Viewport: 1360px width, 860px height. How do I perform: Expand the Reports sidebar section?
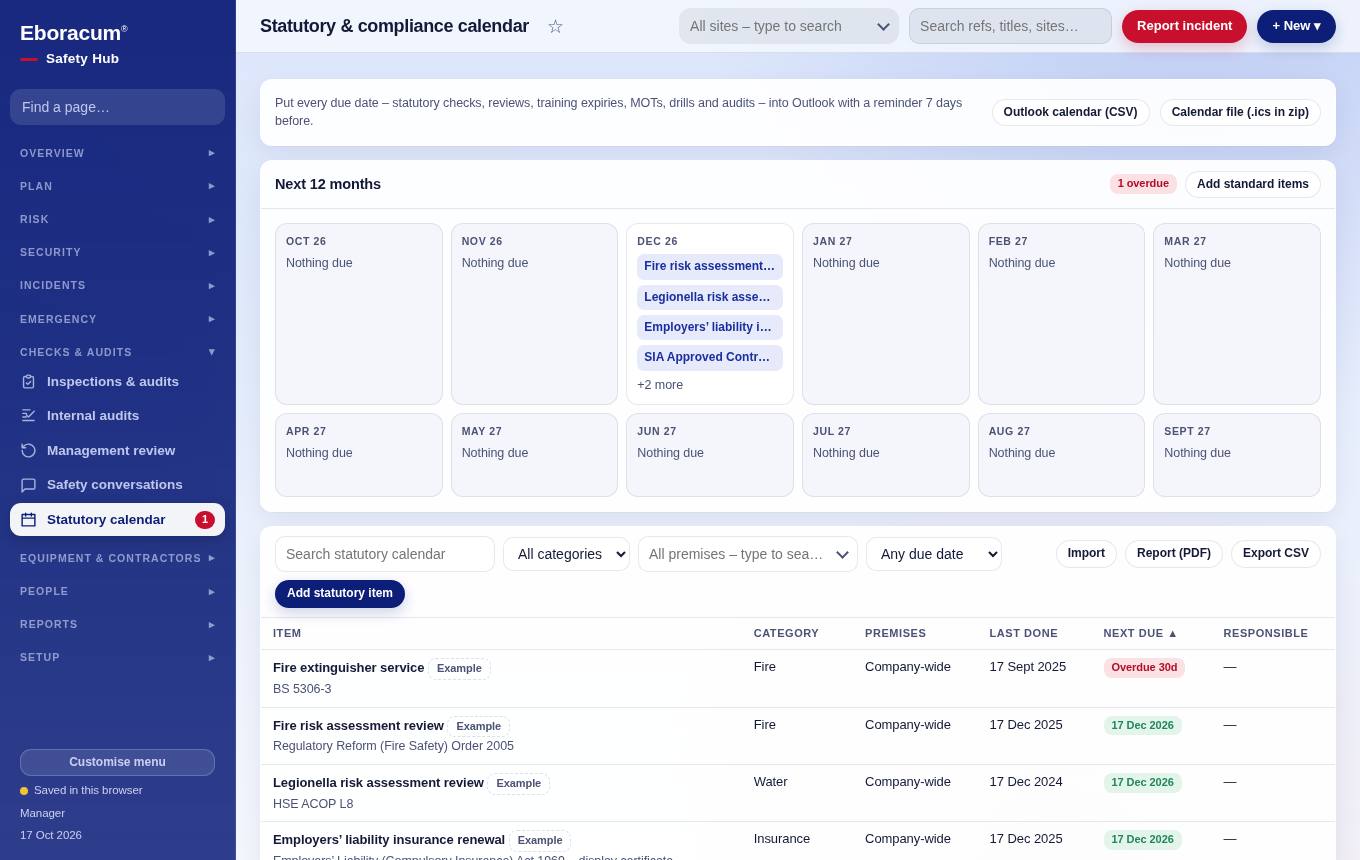click(117, 624)
